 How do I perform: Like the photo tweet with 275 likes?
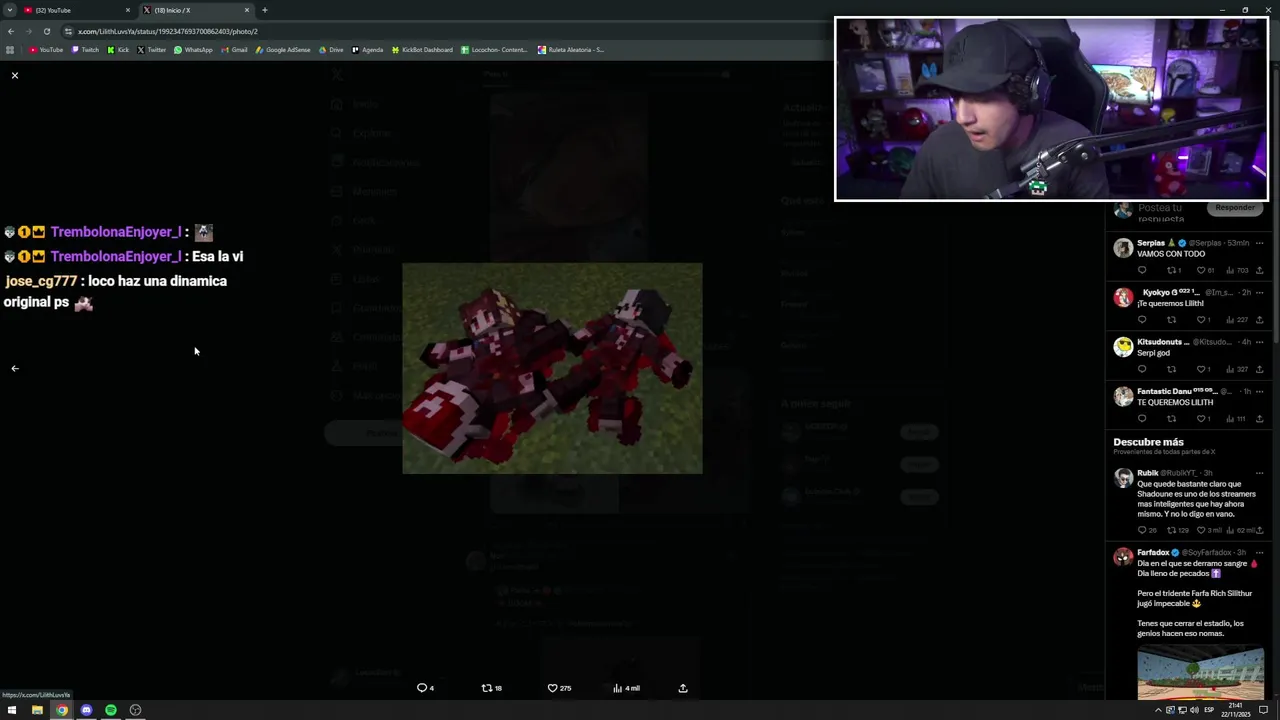point(559,688)
